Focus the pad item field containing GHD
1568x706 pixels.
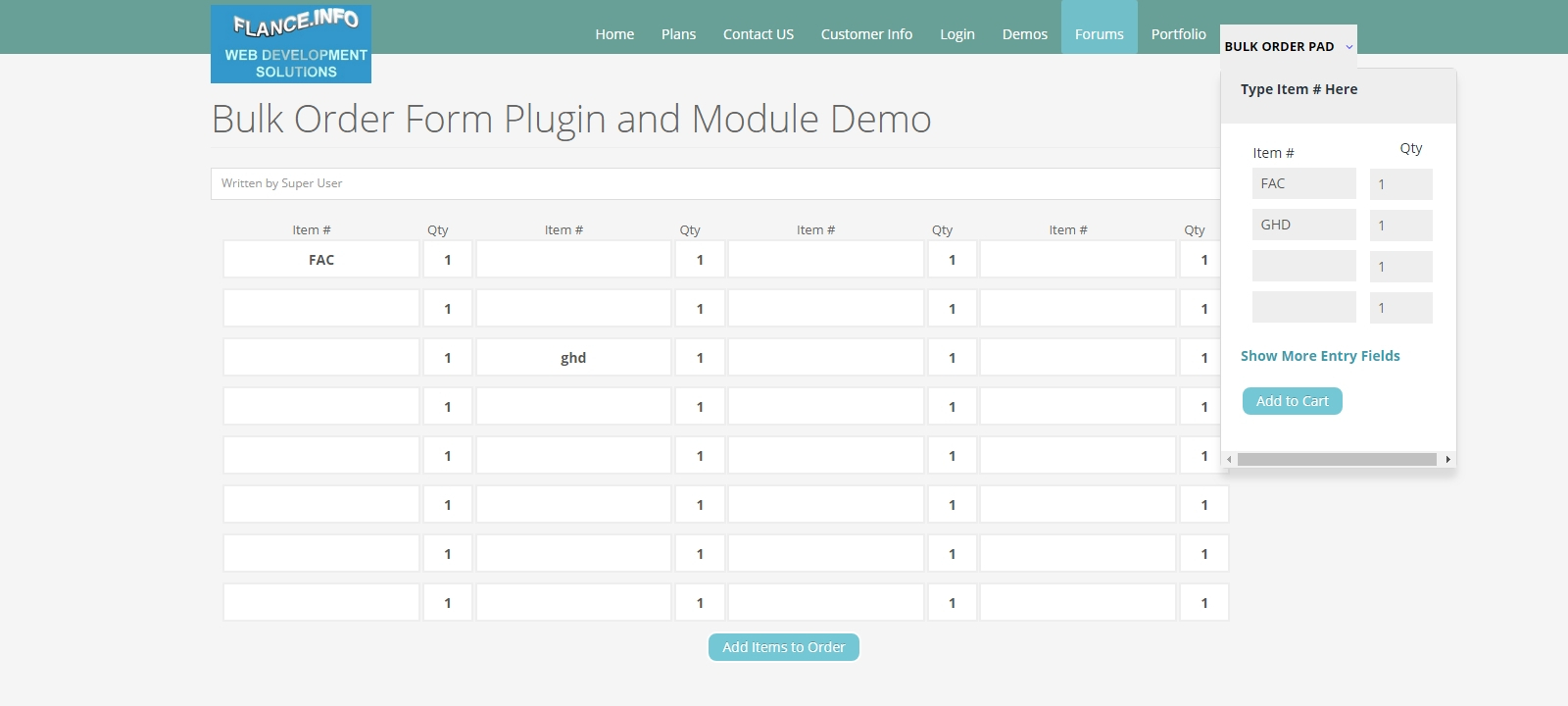coord(1304,225)
